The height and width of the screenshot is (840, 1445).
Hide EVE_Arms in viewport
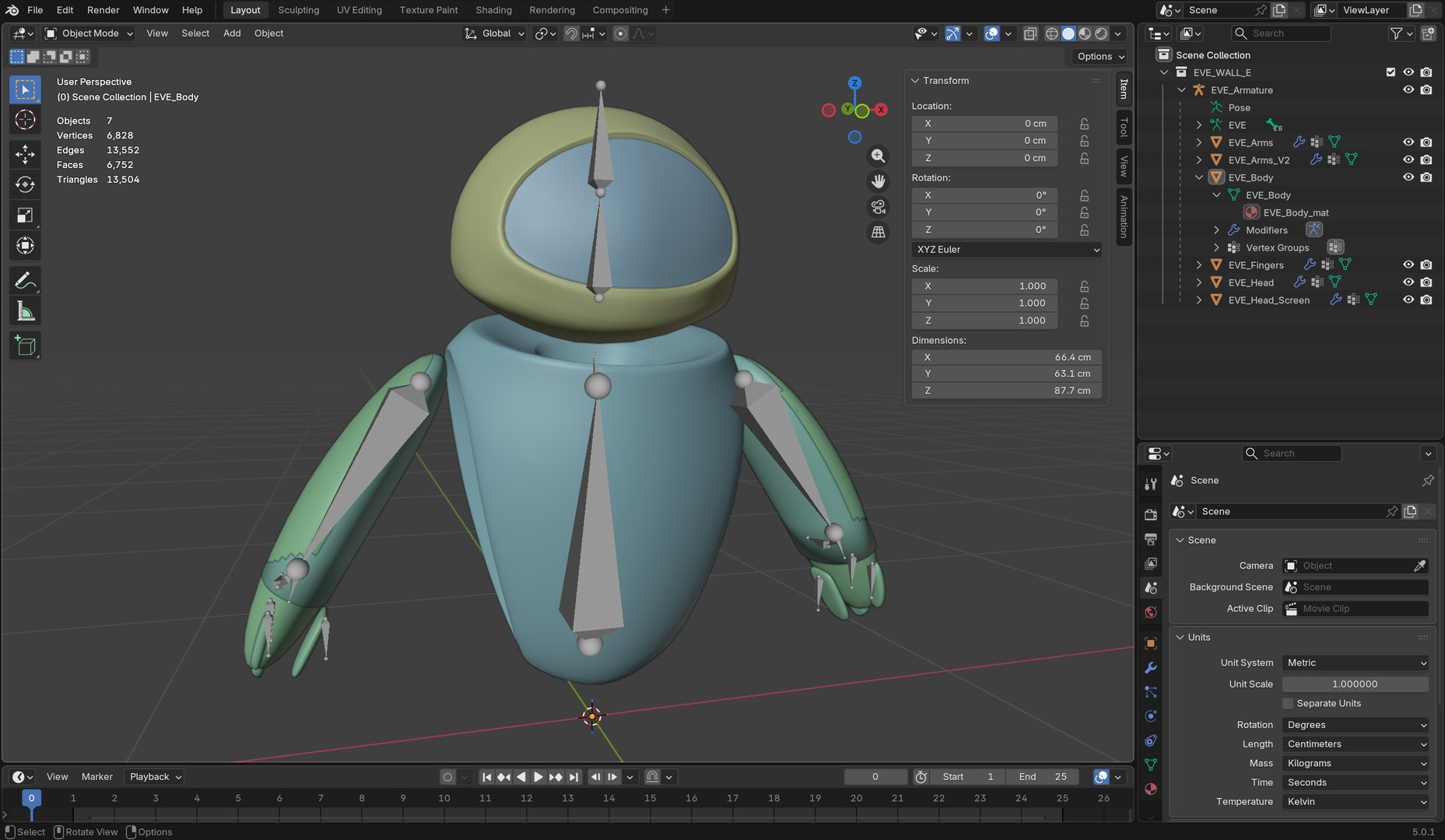(1408, 142)
